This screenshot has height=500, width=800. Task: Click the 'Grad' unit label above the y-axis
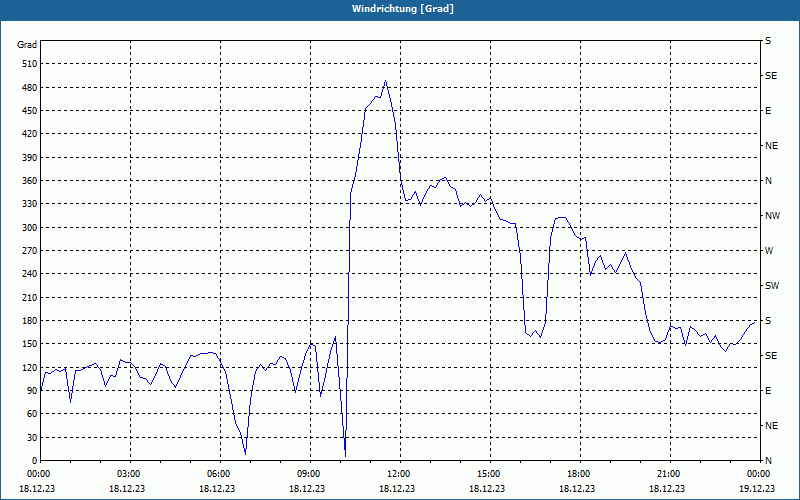[27, 45]
